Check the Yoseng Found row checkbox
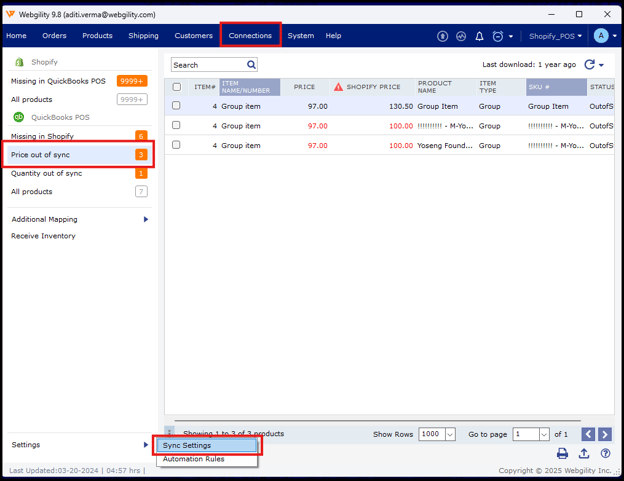 177,145
